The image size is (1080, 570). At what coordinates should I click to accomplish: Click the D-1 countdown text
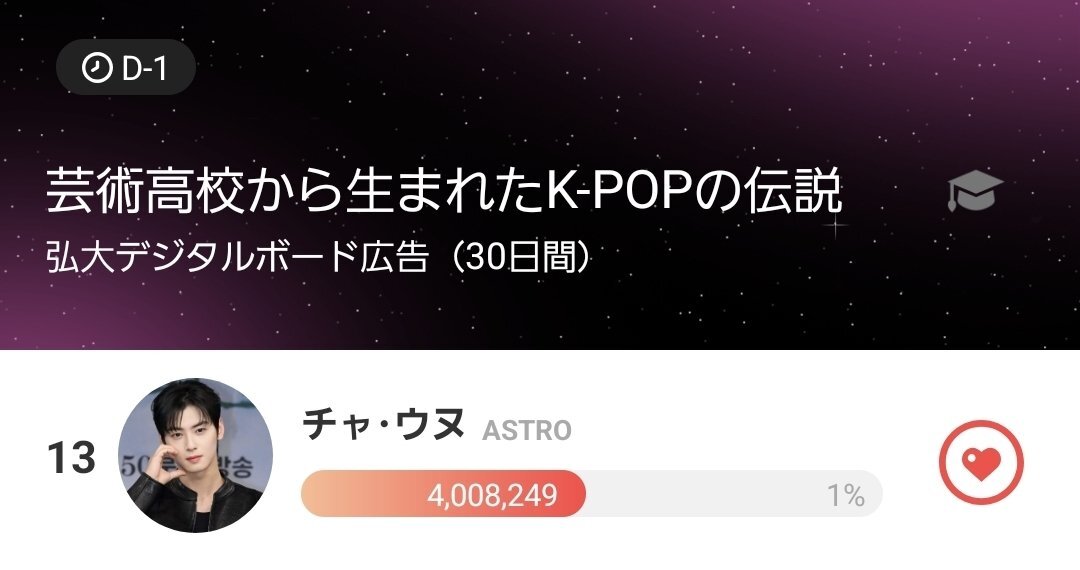click(144, 69)
